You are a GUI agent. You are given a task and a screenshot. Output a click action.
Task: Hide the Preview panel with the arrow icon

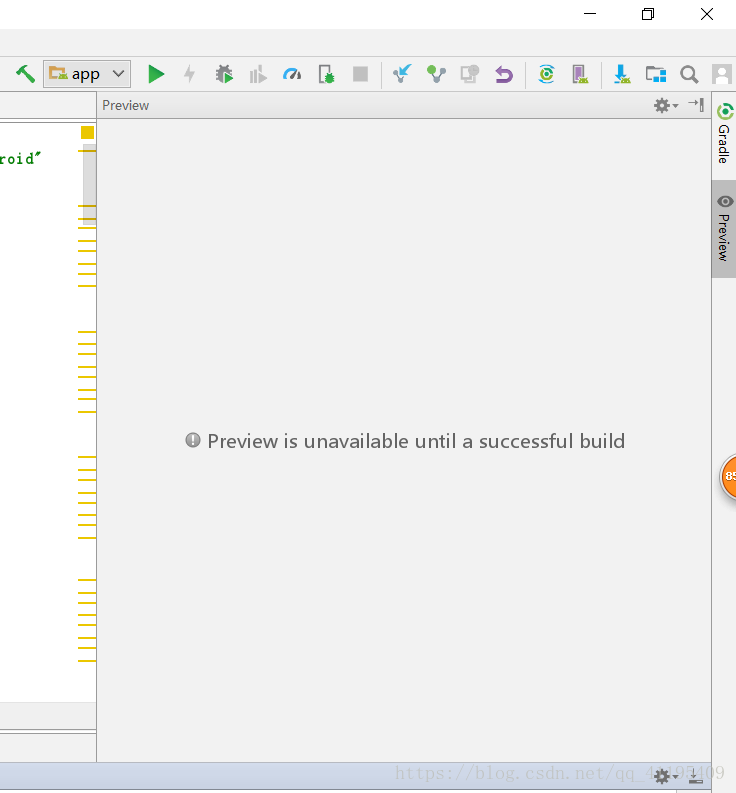697,105
